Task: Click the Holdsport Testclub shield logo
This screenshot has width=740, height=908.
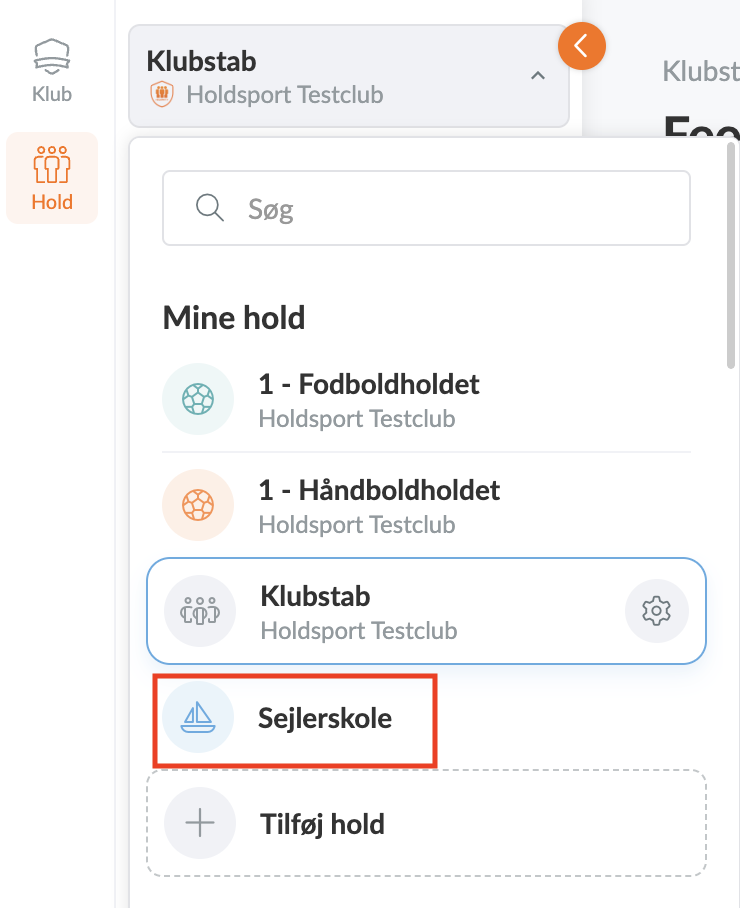Action: point(160,95)
